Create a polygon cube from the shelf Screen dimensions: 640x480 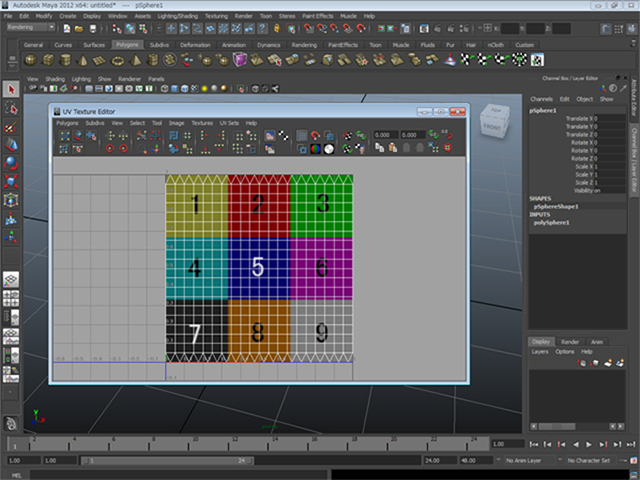pos(48,60)
